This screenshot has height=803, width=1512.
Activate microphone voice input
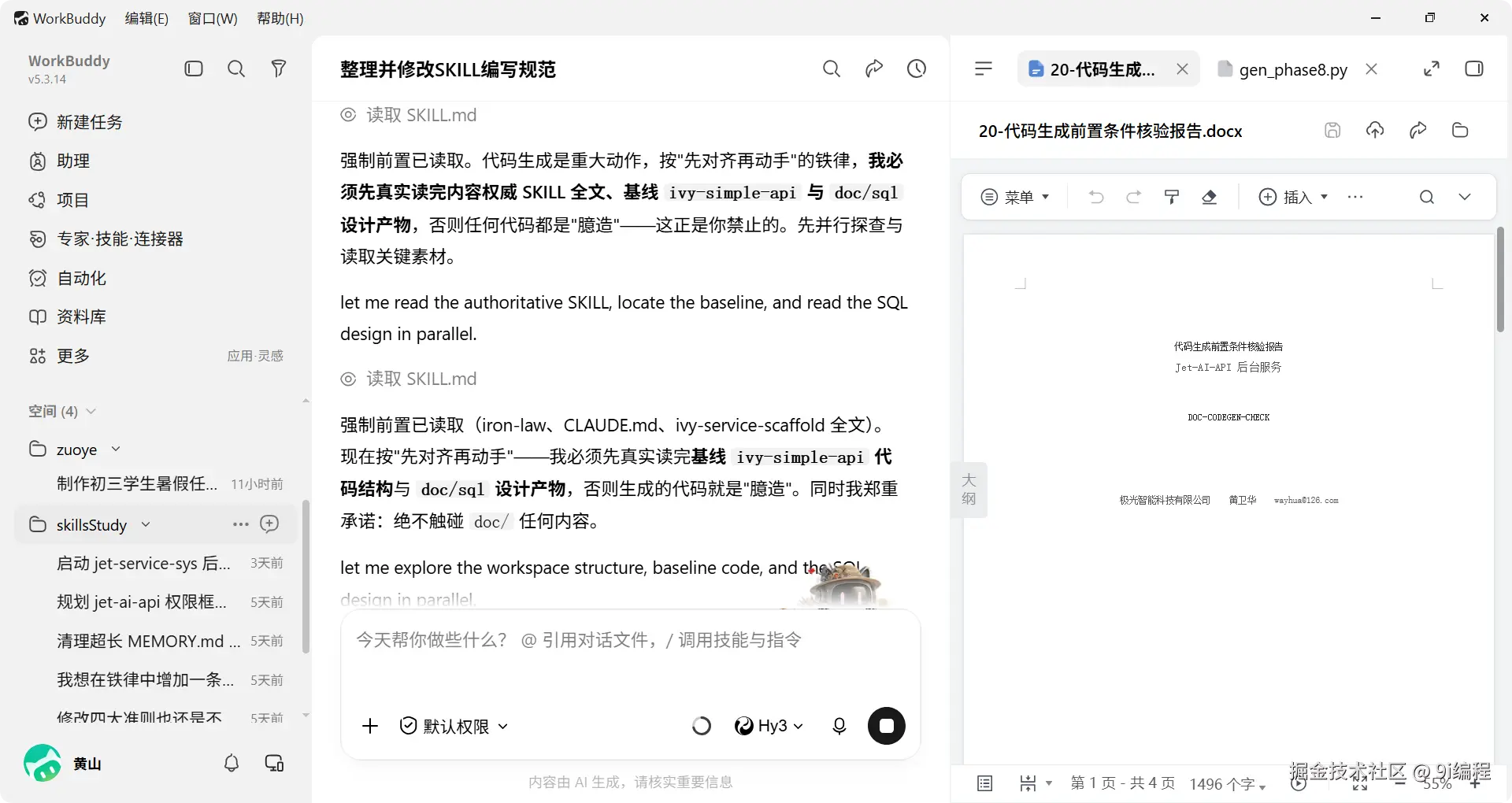(839, 726)
